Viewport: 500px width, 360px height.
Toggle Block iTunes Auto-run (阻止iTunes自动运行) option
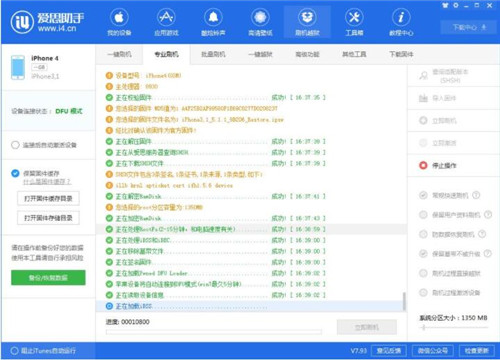point(14,351)
